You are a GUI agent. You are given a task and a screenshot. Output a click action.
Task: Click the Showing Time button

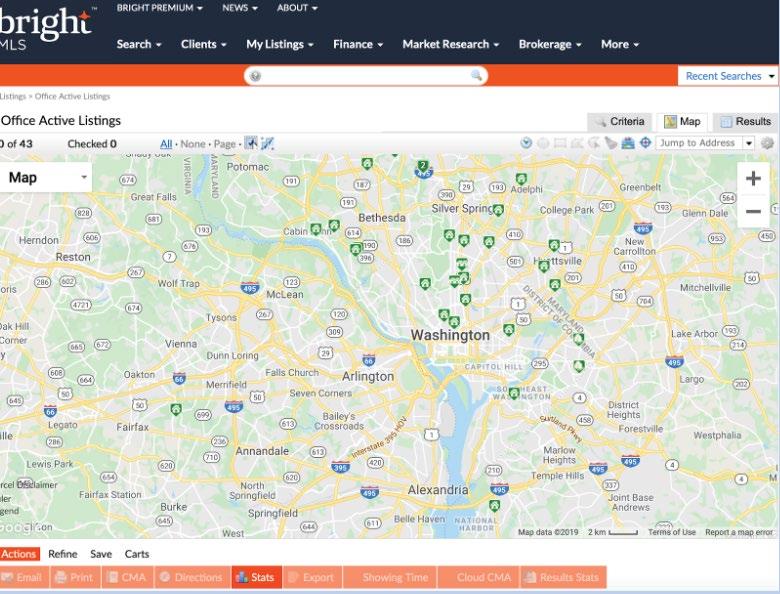(x=390, y=577)
